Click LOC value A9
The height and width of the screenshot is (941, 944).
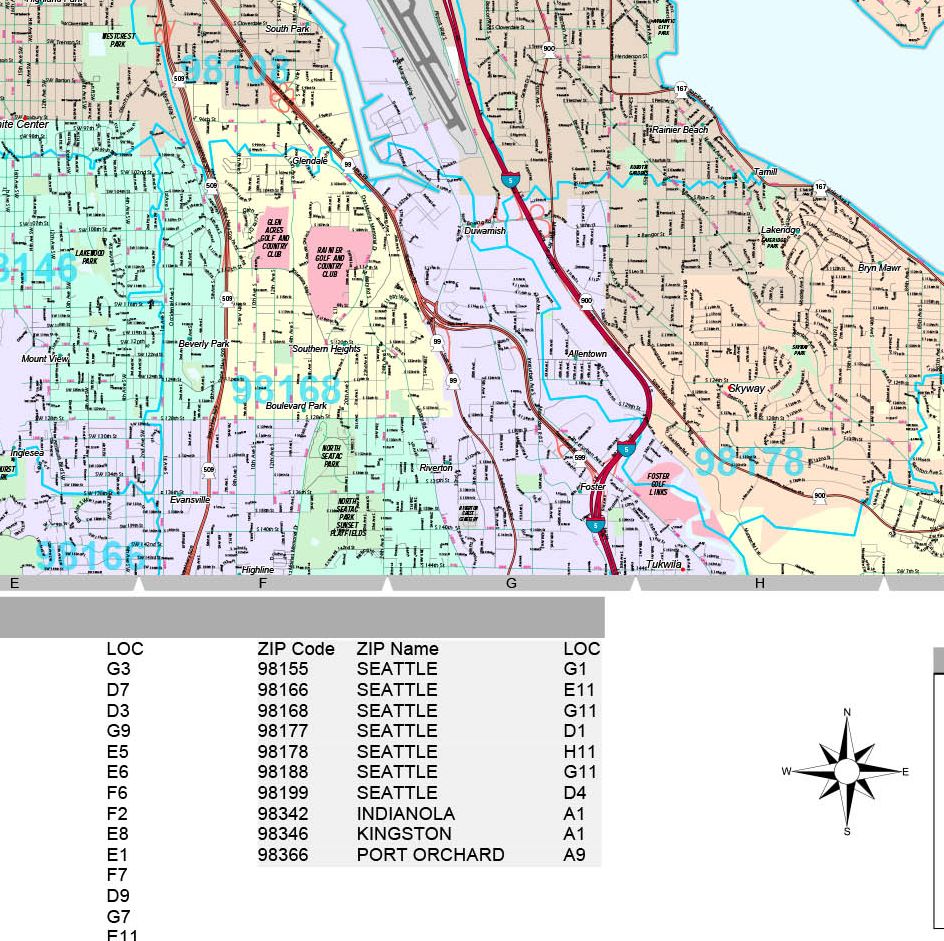click(574, 855)
